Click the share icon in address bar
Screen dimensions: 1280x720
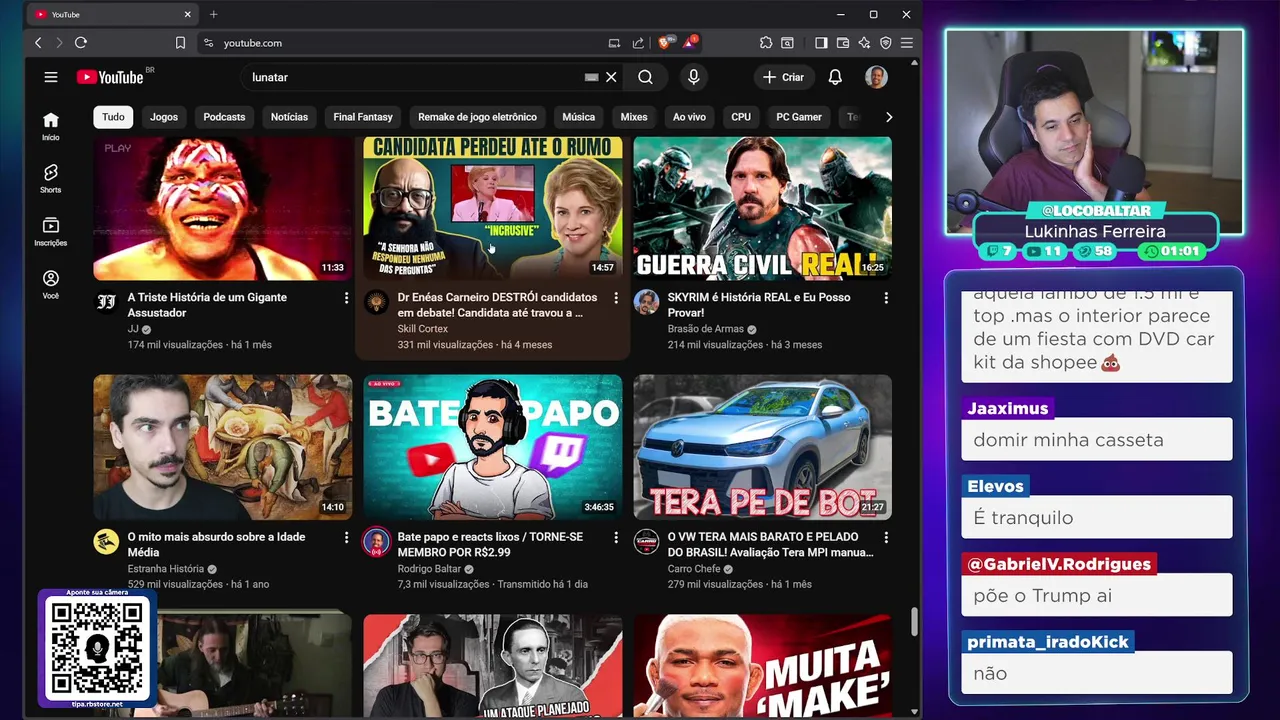(638, 43)
